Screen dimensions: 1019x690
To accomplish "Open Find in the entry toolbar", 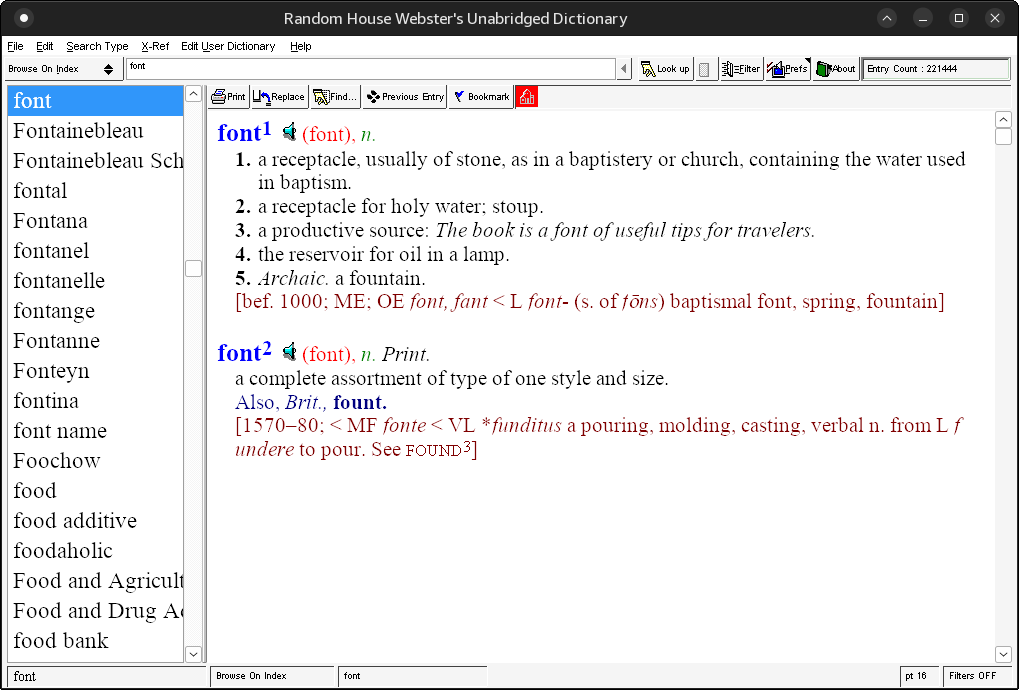I will tap(335, 97).
